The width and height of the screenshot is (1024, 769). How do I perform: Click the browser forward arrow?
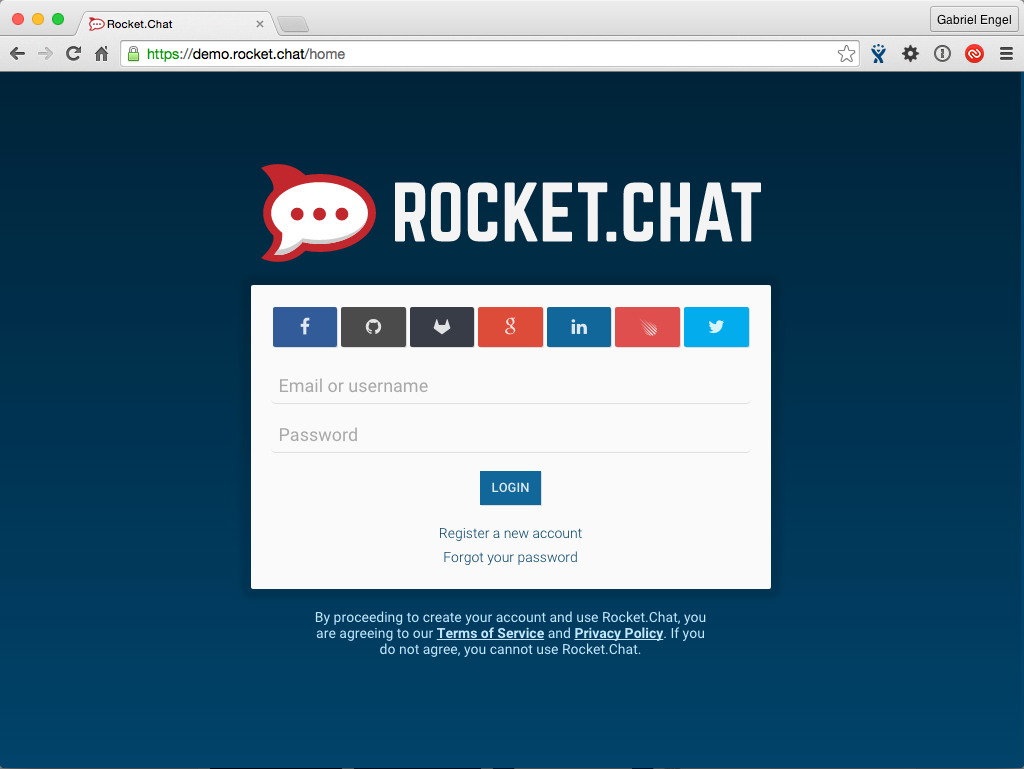click(45, 54)
